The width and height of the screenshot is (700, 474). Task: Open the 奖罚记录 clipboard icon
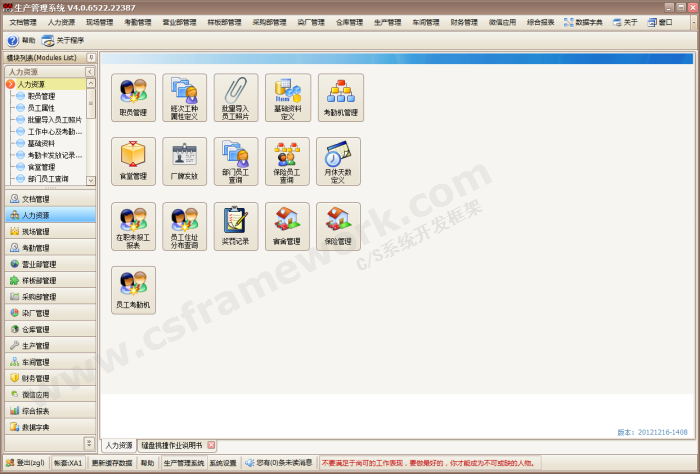pos(235,226)
